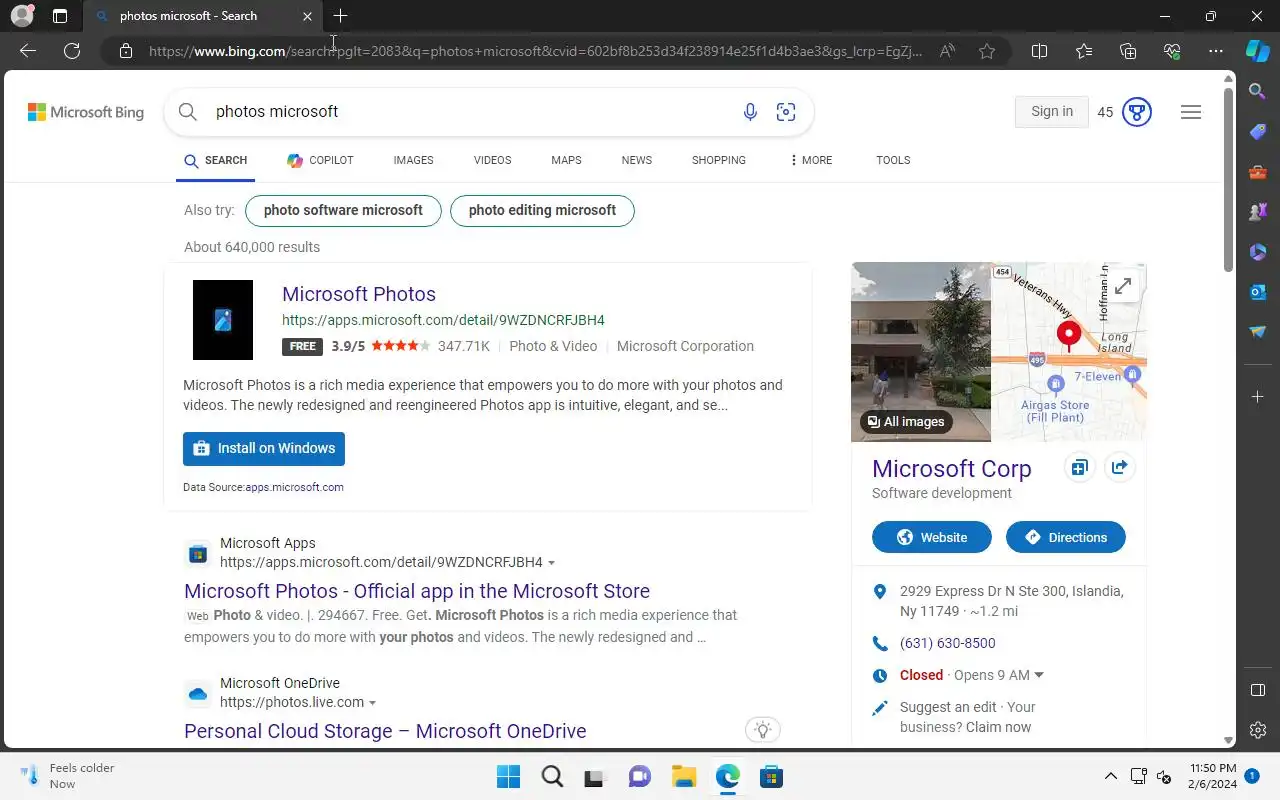
Task: Open the Bing hamburger menu
Action: (x=1191, y=112)
